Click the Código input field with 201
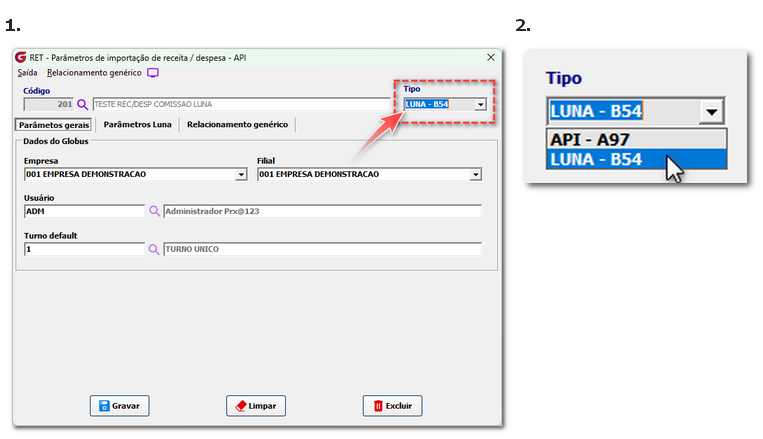This screenshot has height=439, width=763. coord(49,104)
